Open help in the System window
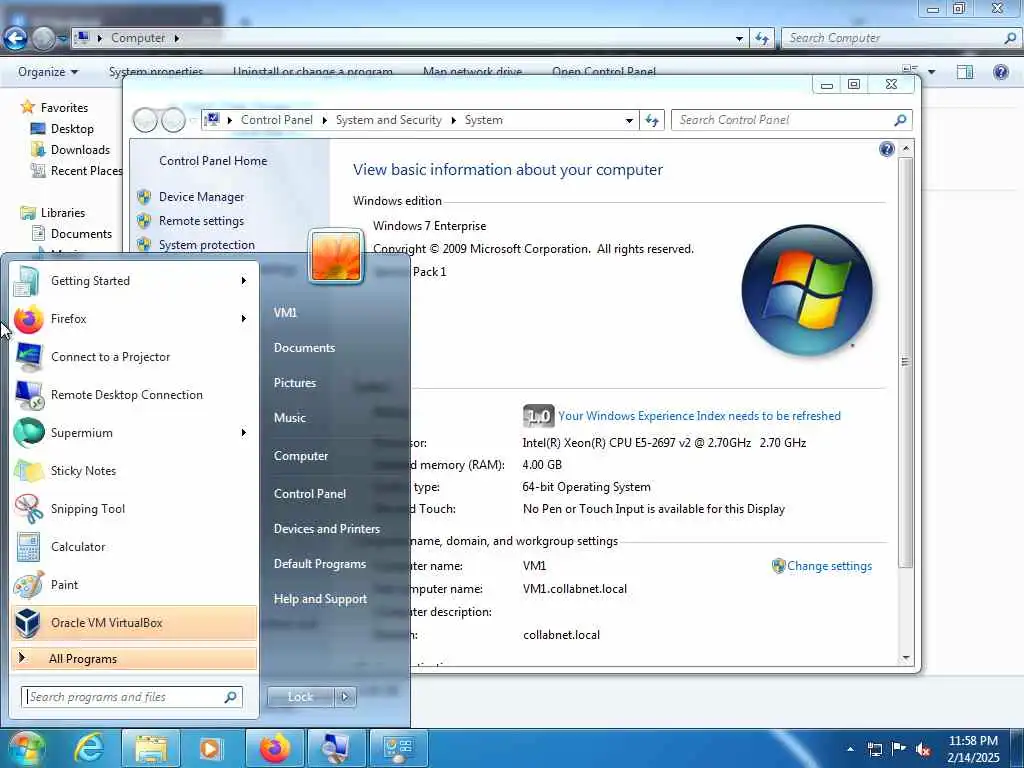This screenshot has height=768, width=1024. click(886, 150)
